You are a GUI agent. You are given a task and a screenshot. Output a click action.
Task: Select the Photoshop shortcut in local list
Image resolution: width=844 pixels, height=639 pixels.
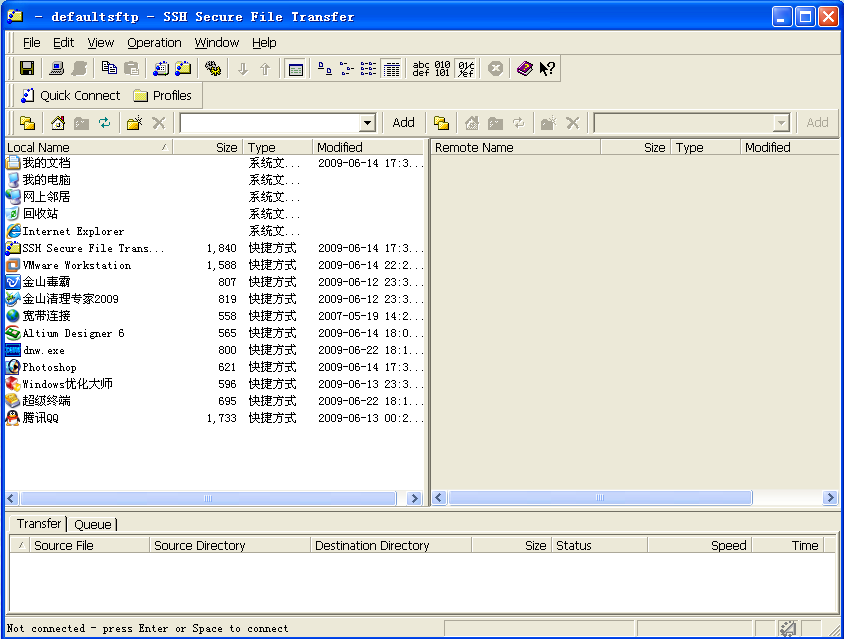[x=49, y=367]
